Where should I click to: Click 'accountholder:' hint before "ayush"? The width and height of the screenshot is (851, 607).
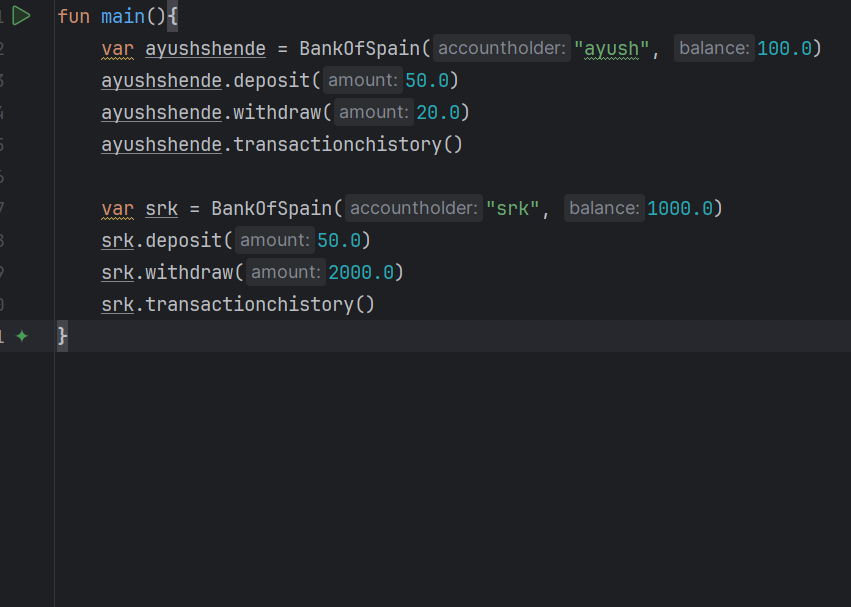click(502, 48)
